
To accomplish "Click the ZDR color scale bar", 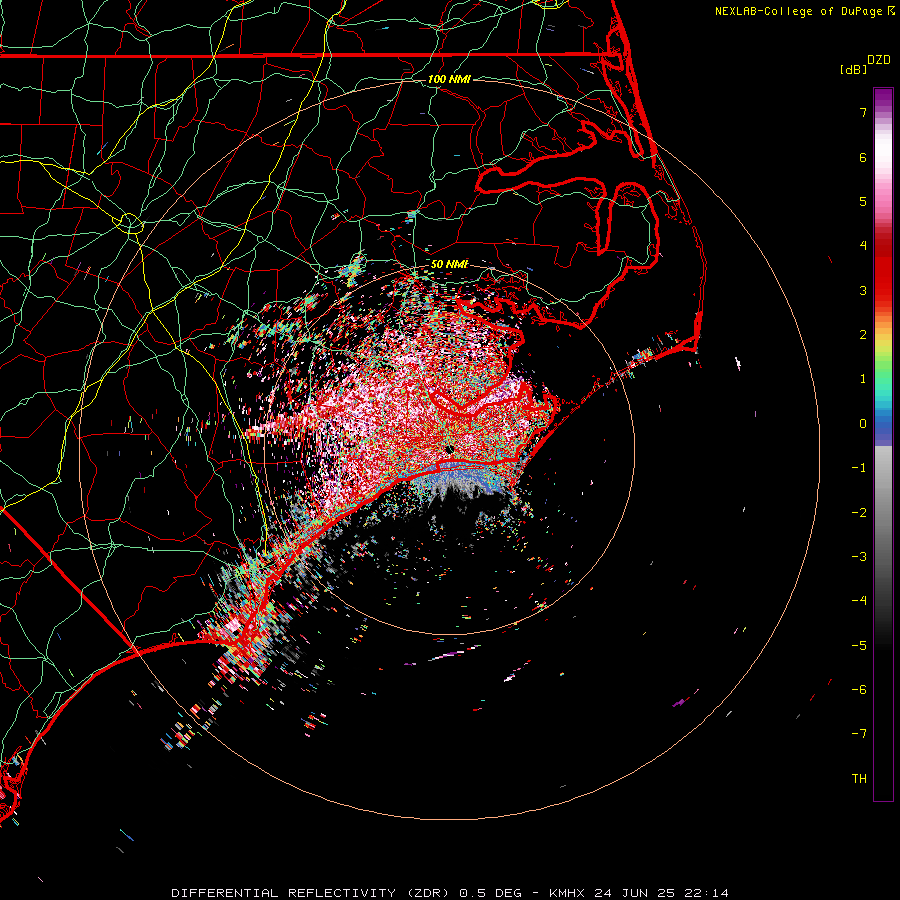I will 883,444.
